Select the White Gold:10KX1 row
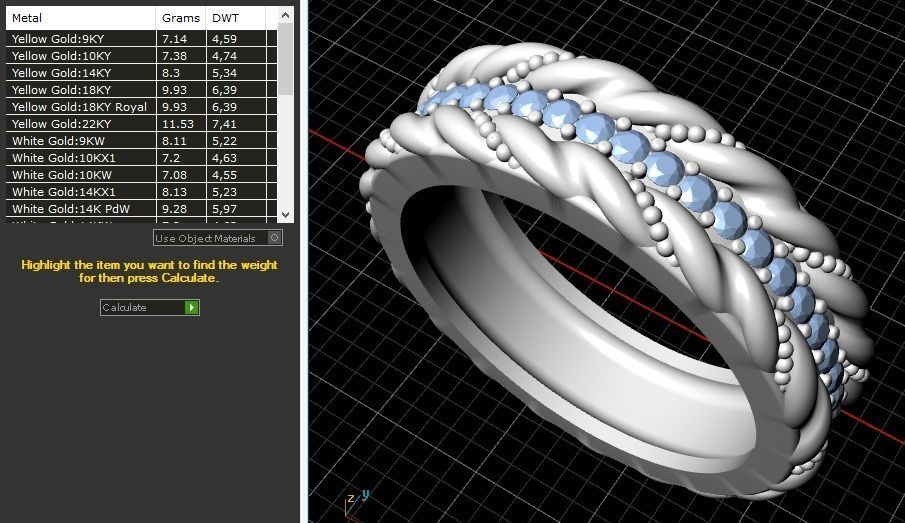The height and width of the screenshot is (523, 905). (x=141, y=158)
